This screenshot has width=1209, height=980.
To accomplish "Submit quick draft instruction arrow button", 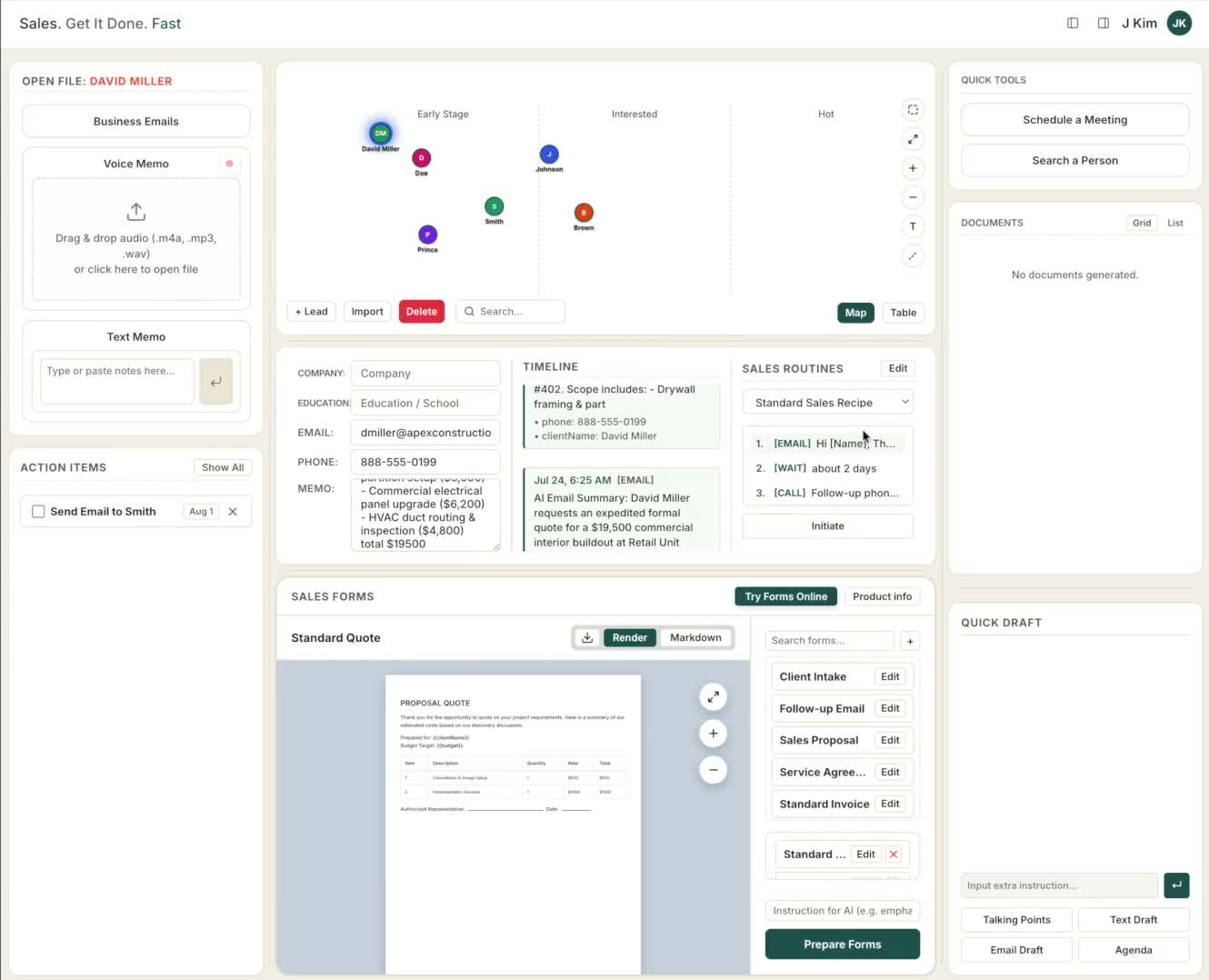I will [1176, 885].
